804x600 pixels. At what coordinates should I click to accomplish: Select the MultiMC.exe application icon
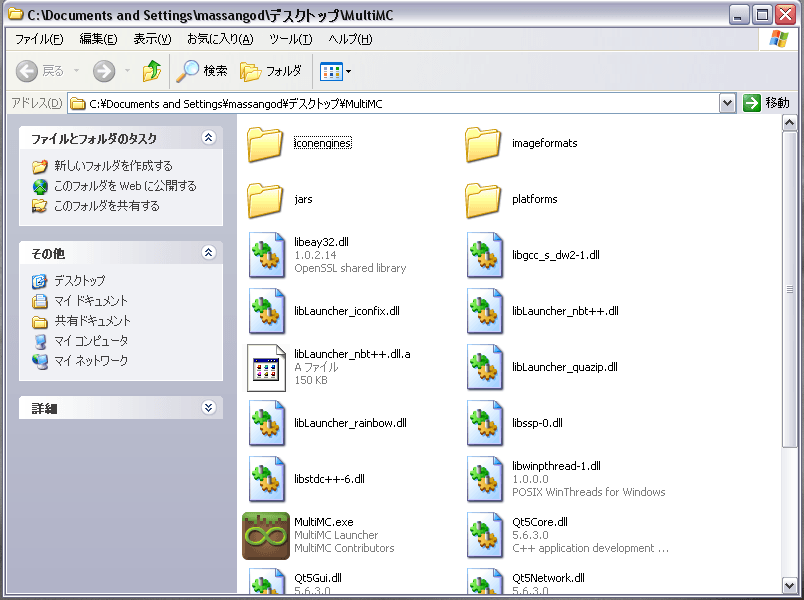(x=266, y=535)
